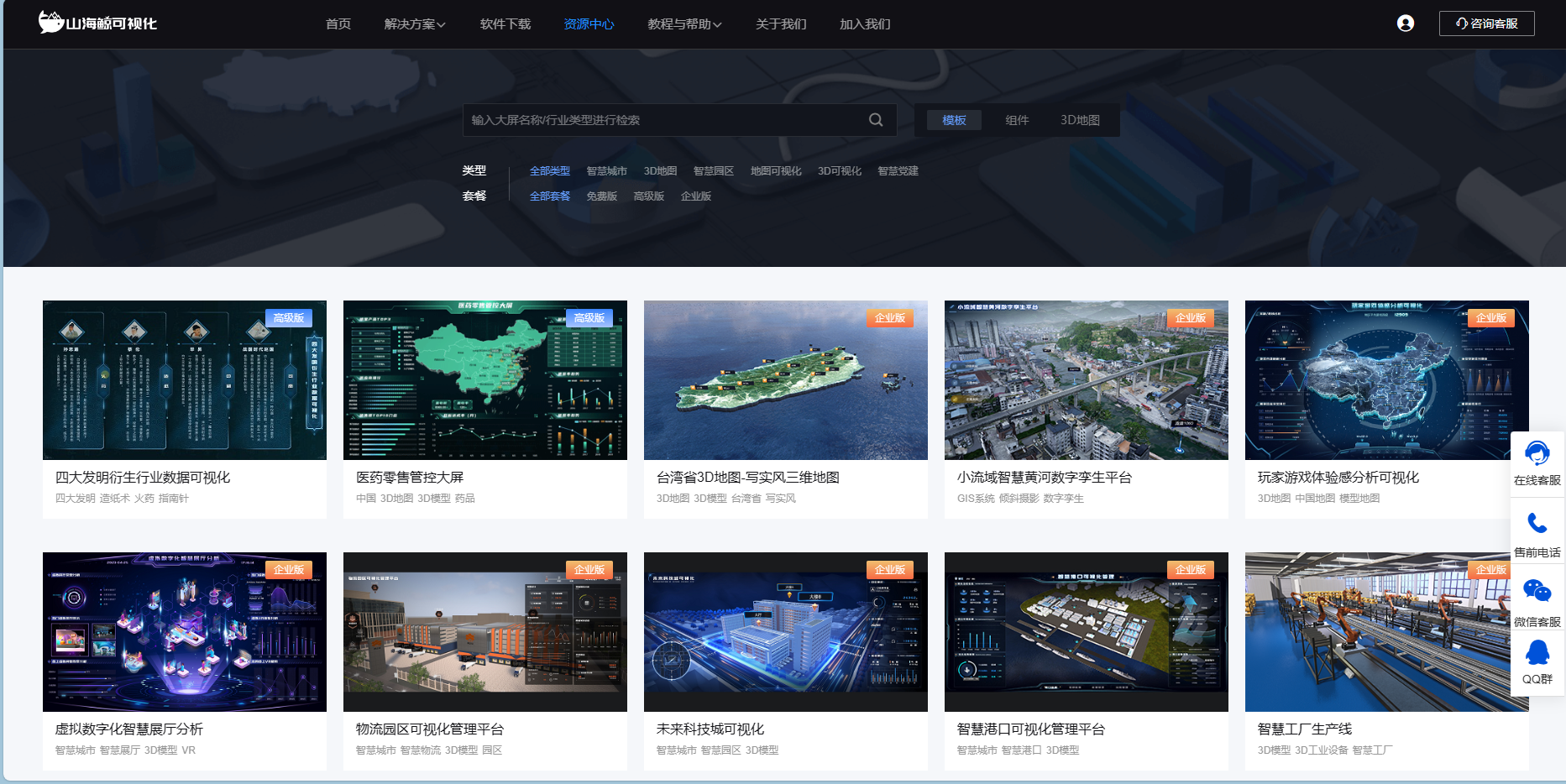Viewport: 1566px width, 784px height.
Task: Filter by 3D可视化 type
Action: click(x=840, y=171)
